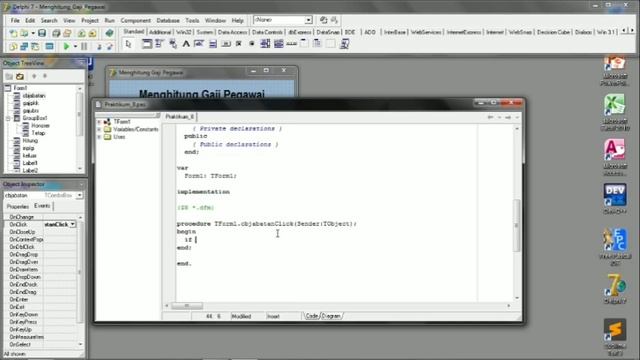Open Dev-C++ shortcut on the desktop
This screenshot has width=640, height=360.
click(x=615, y=199)
